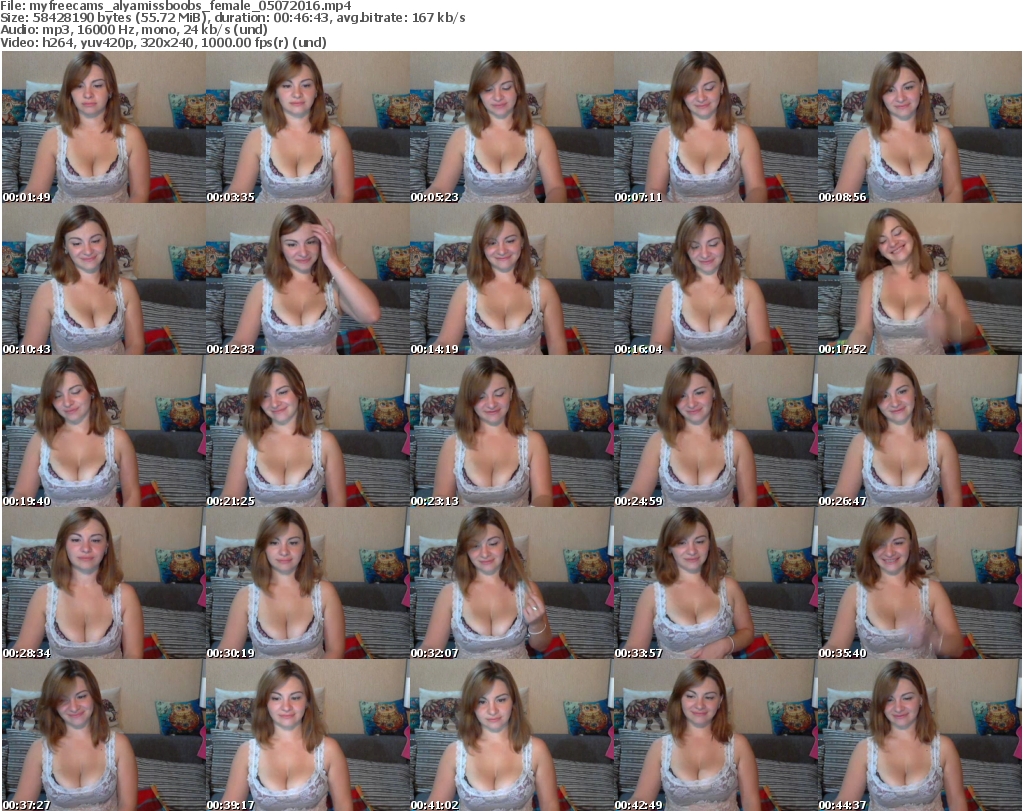Click the 'Audio: mp3, 16000 Hz' line
The width and height of the screenshot is (1024, 811).
[x=134, y=30]
